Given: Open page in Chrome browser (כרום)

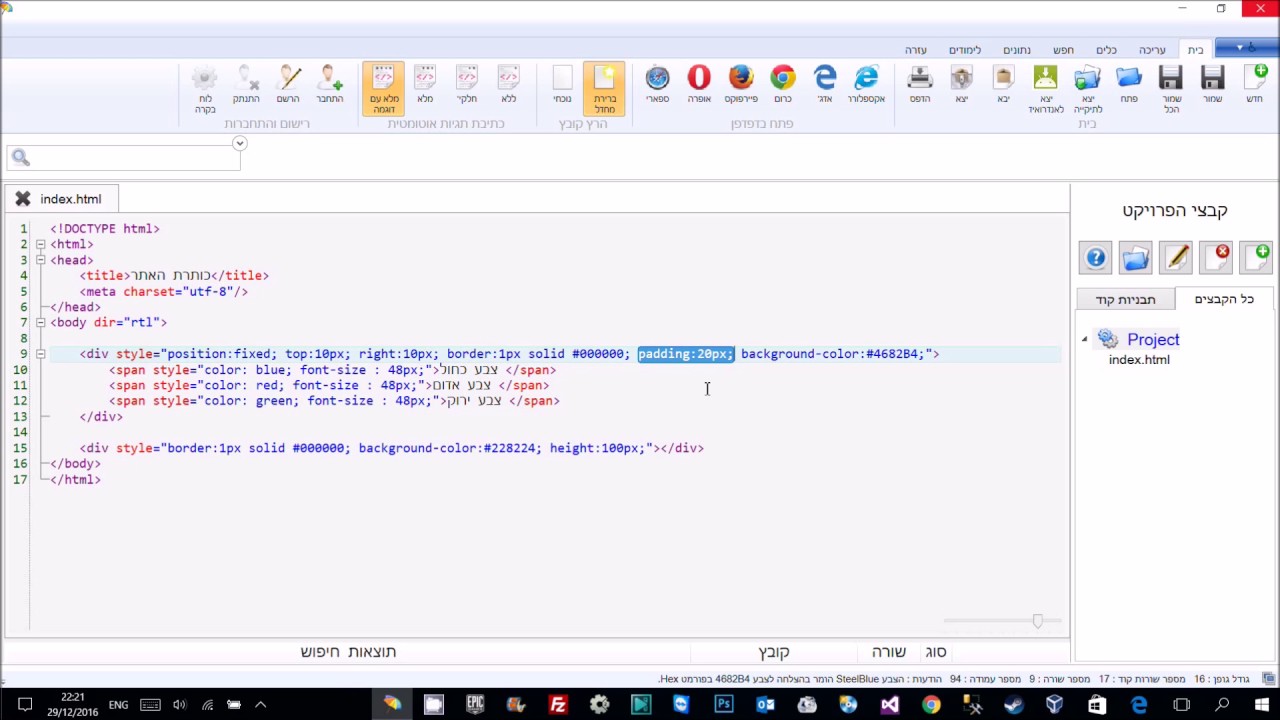Looking at the screenshot, I should pyautogui.click(x=783, y=84).
